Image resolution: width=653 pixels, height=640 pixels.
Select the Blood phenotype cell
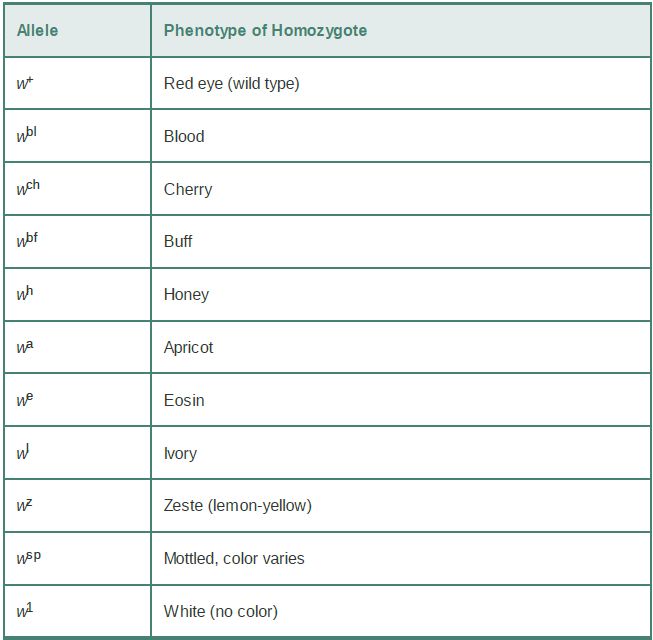pos(401,136)
